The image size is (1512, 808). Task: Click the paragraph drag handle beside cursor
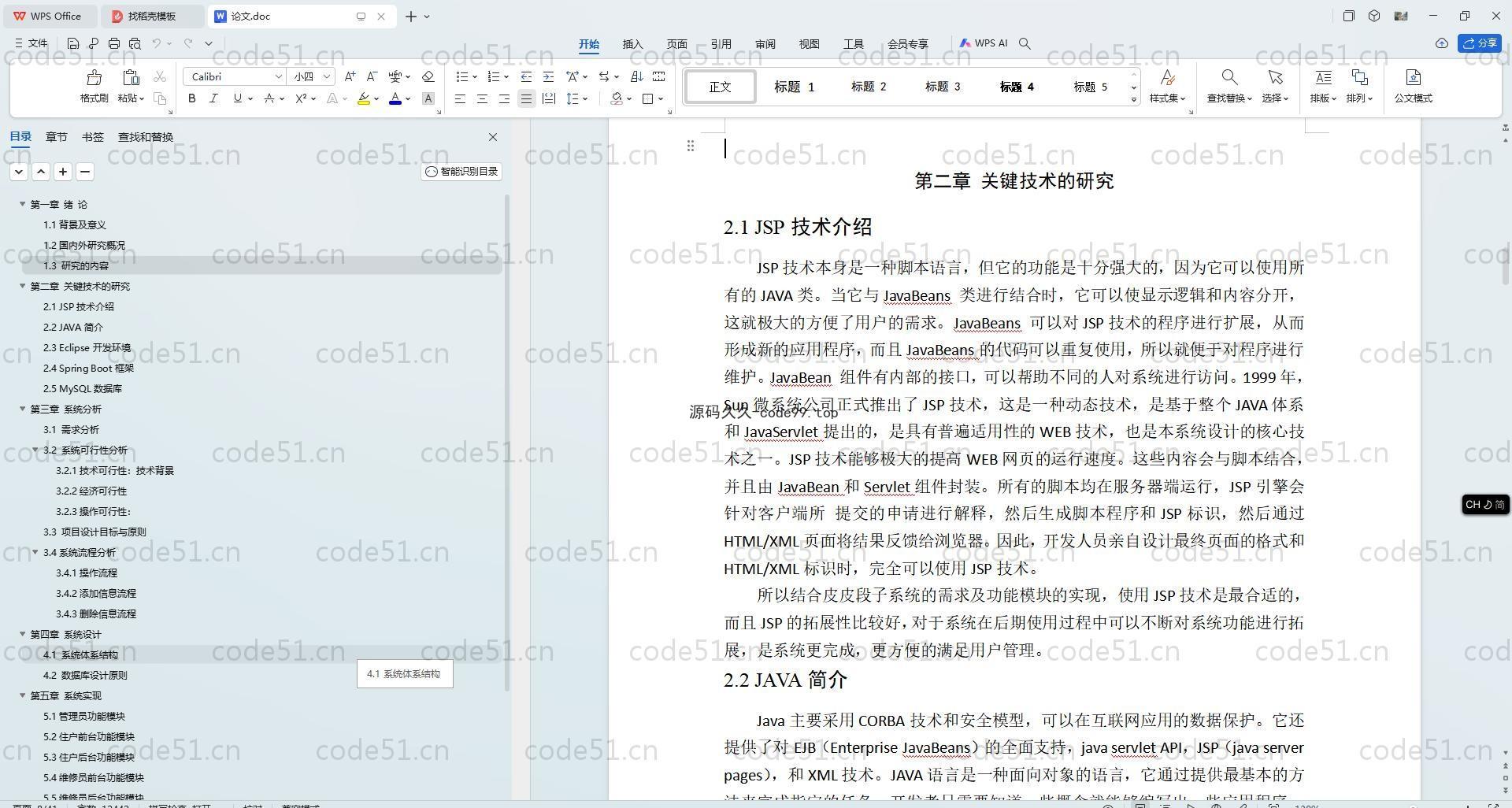[691, 146]
